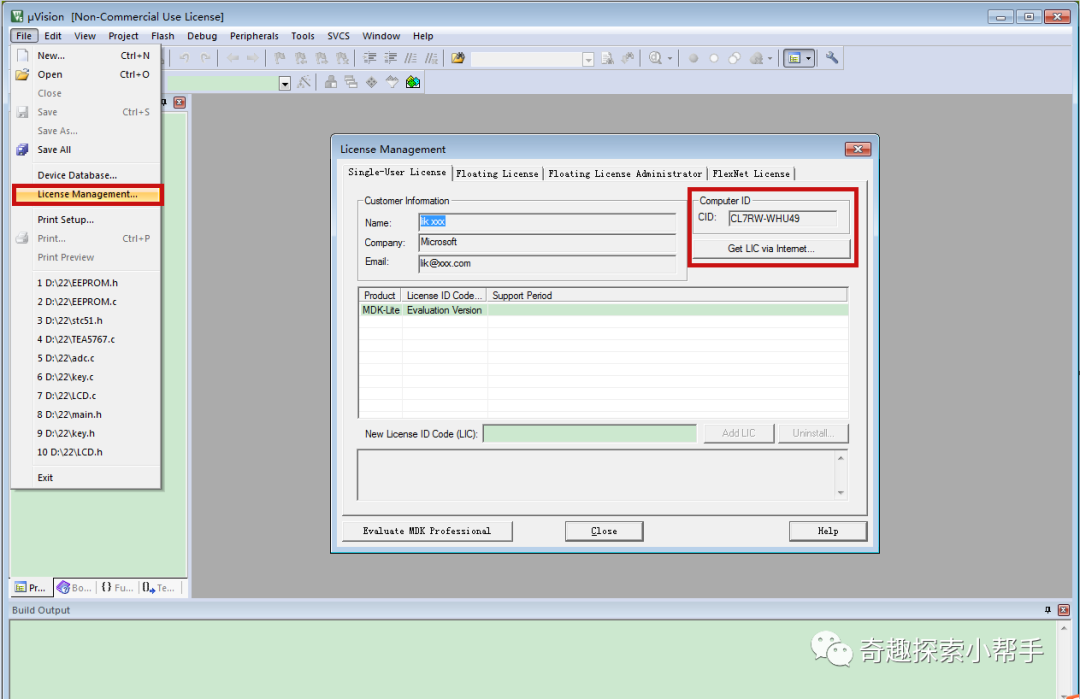The image size is (1080, 699).
Task: Open Configuration with the wrench icon
Action: pos(832,59)
